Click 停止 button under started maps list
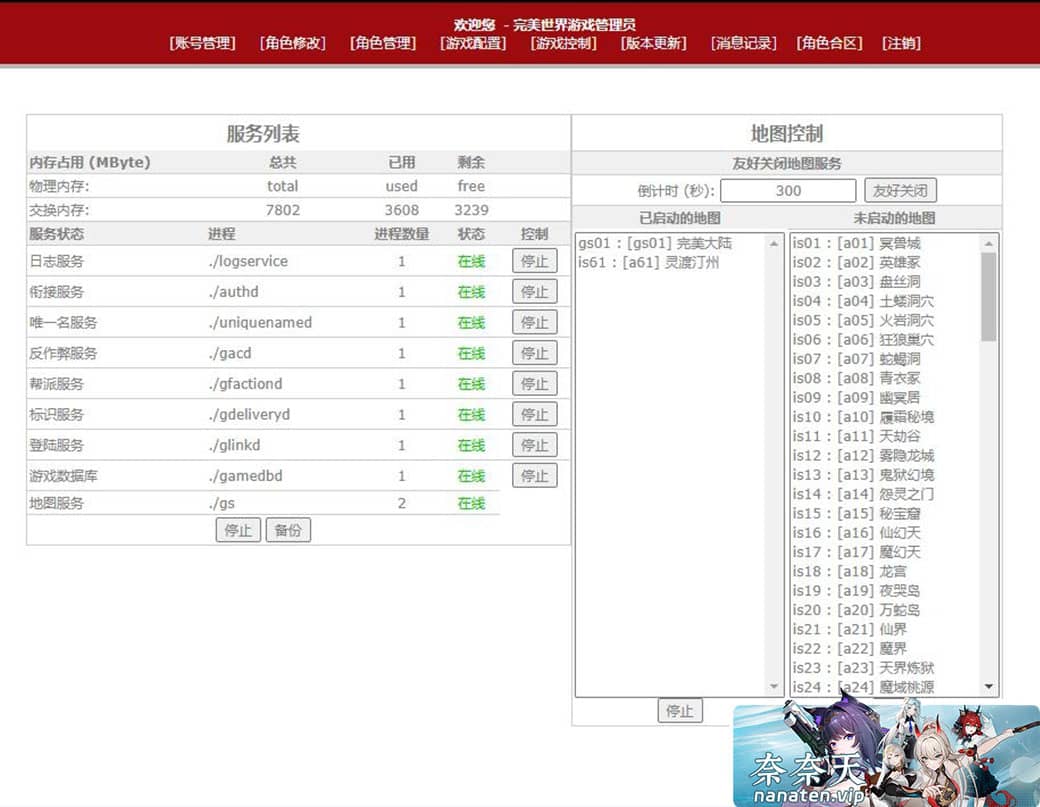This screenshot has height=807, width=1040. [x=680, y=711]
